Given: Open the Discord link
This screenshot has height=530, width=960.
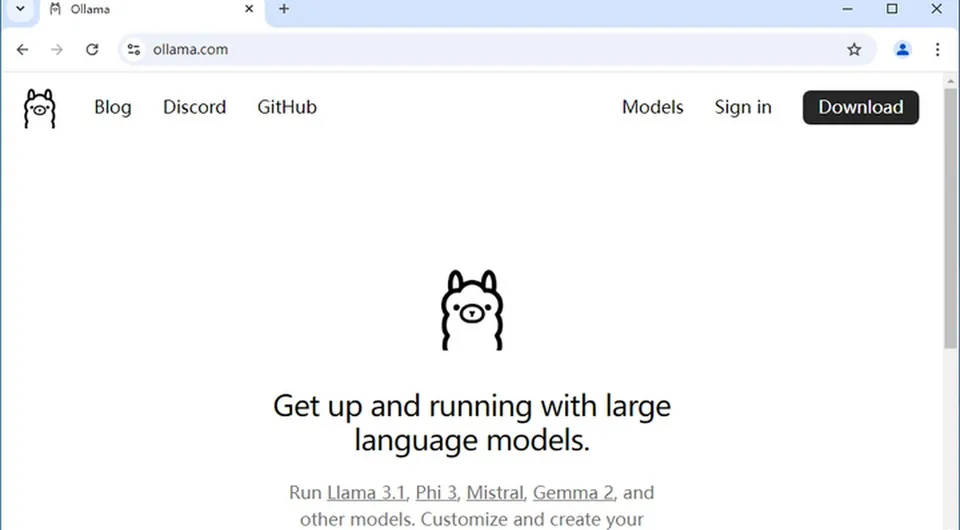Looking at the screenshot, I should 195,107.
